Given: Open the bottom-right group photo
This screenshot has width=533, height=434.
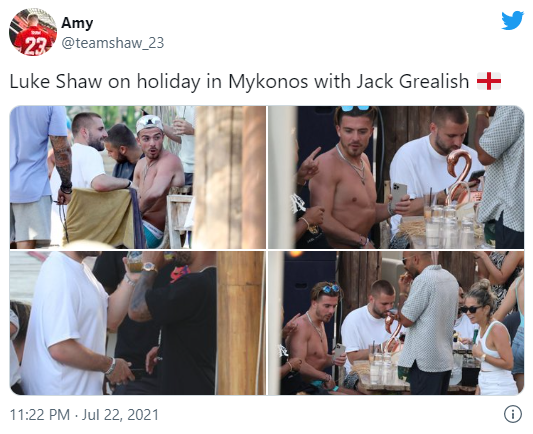Looking at the screenshot, I should tap(396, 323).
